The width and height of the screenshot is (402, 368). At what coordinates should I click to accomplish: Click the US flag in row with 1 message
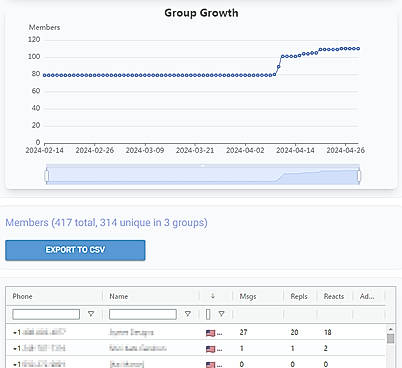[x=210, y=349]
